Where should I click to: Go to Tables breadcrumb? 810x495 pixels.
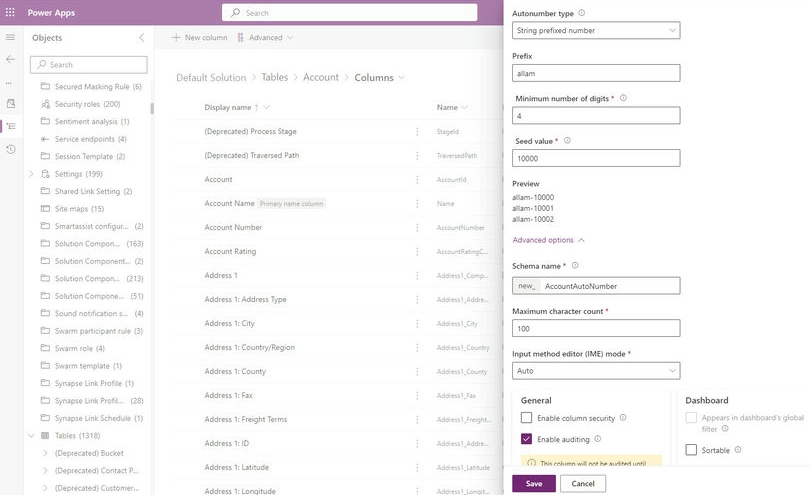click(274, 78)
